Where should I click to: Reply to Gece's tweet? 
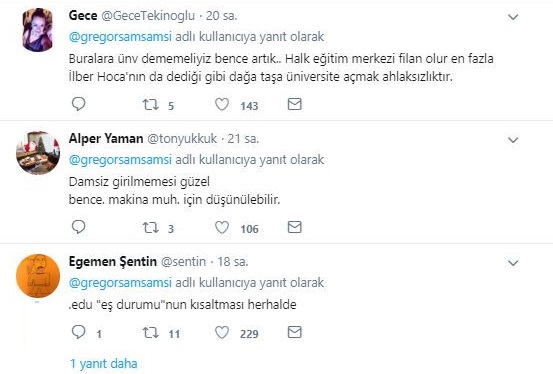pyautogui.click(x=78, y=104)
